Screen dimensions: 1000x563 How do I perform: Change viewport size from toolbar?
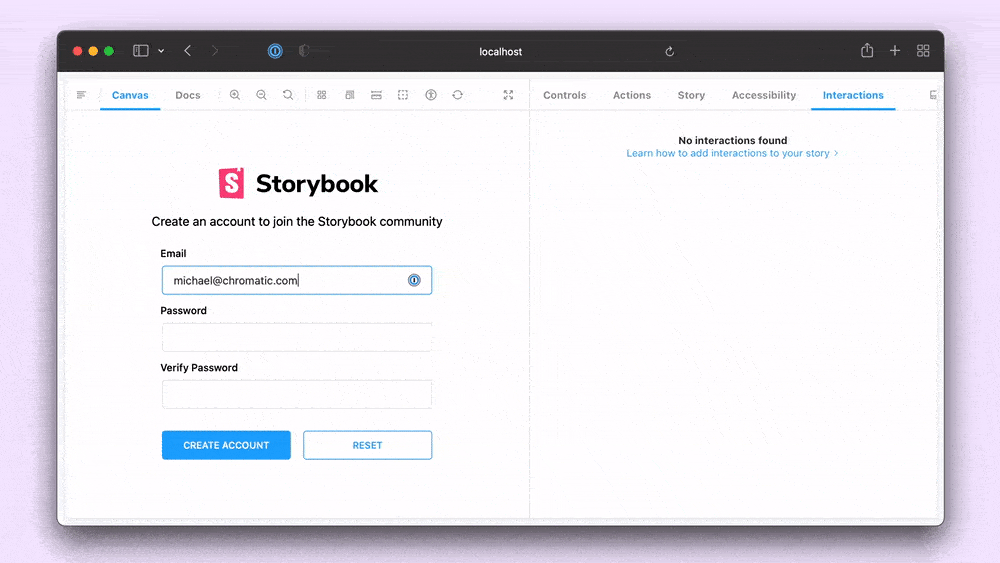349,95
